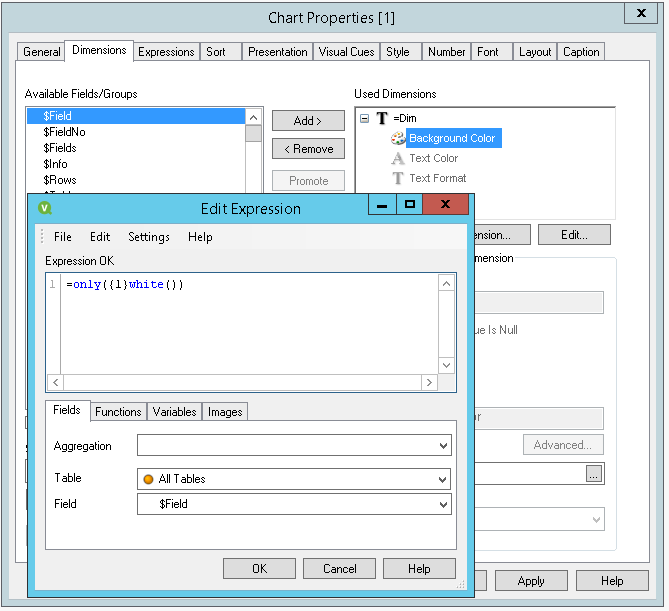669x611 pixels.
Task: Switch to the Number tab
Action: click(446, 52)
